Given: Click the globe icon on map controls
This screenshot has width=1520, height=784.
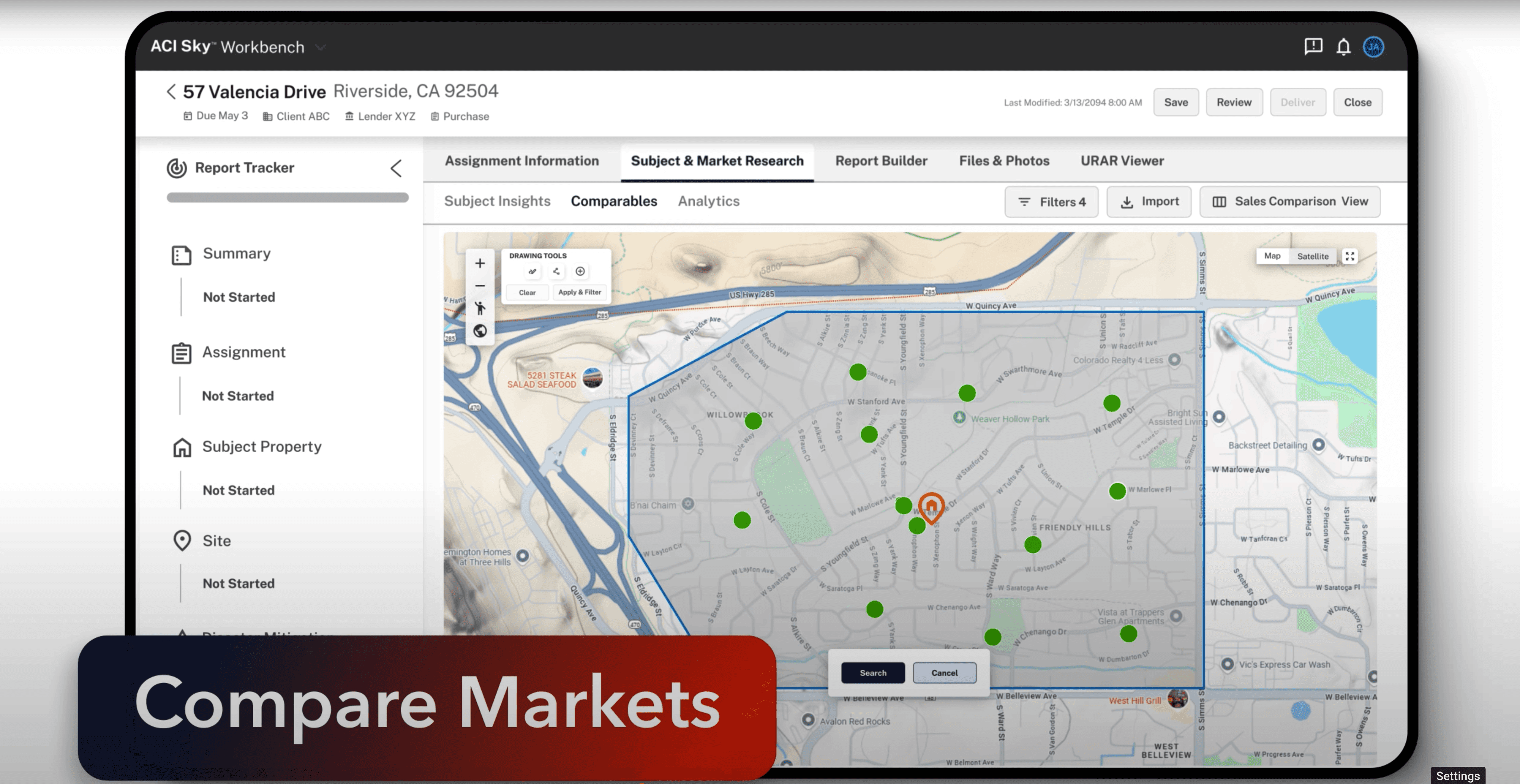Looking at the screenshot, I should point(480,331).
